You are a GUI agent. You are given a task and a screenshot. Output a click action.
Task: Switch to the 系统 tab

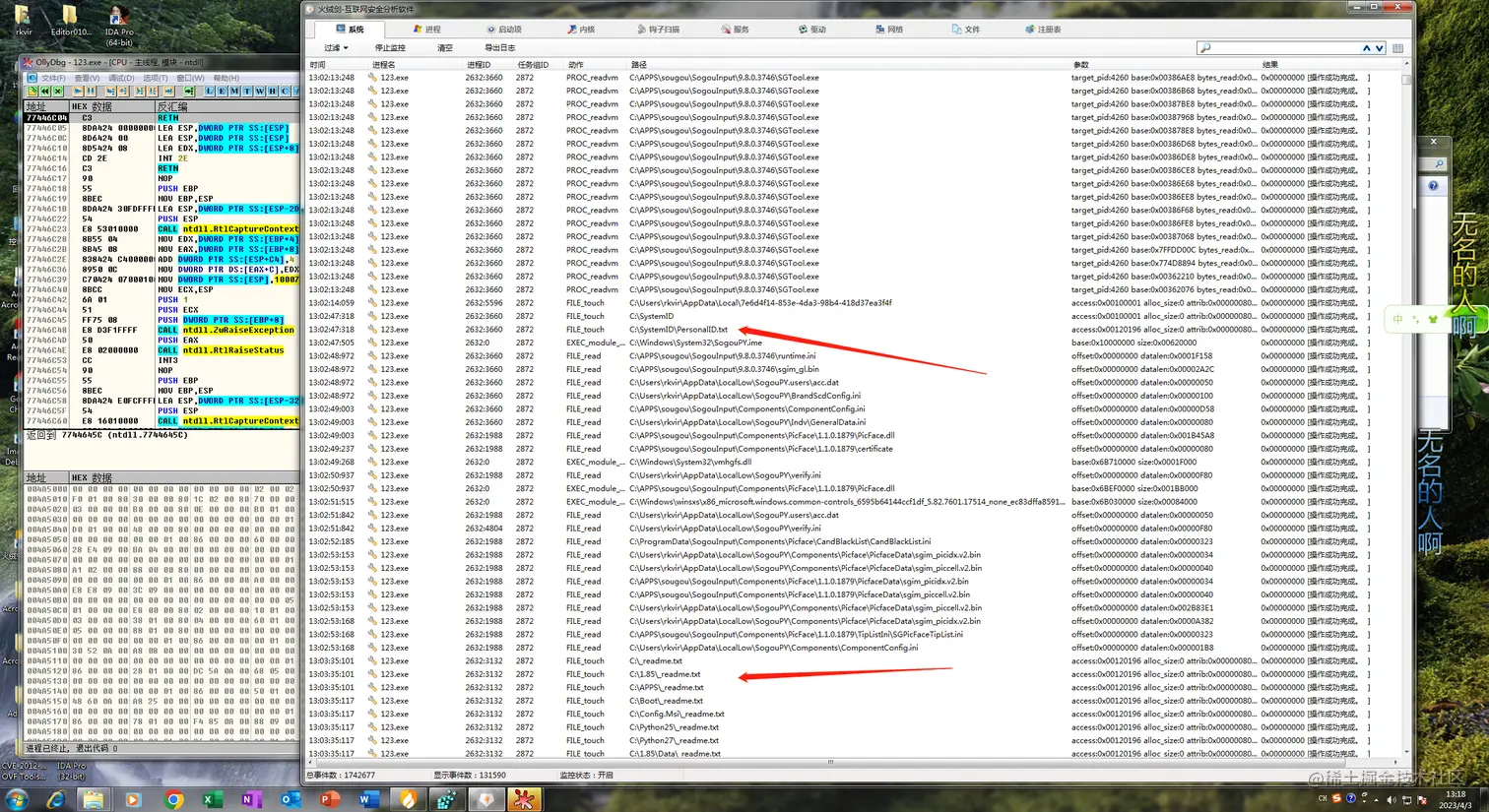tap(349, 30)
